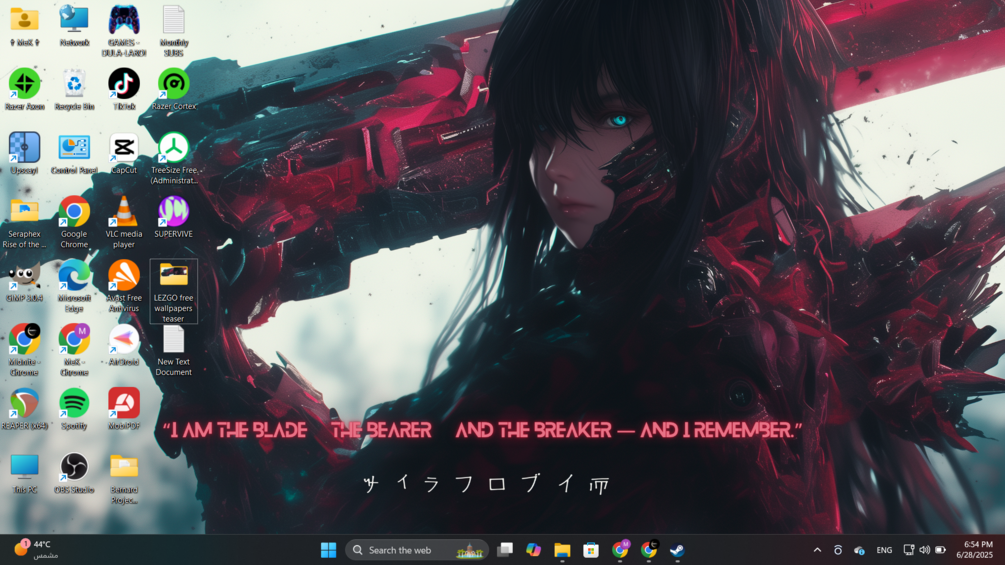Switch to Chrome Midnite-profile taskbar window

click(x=649, y=550)
